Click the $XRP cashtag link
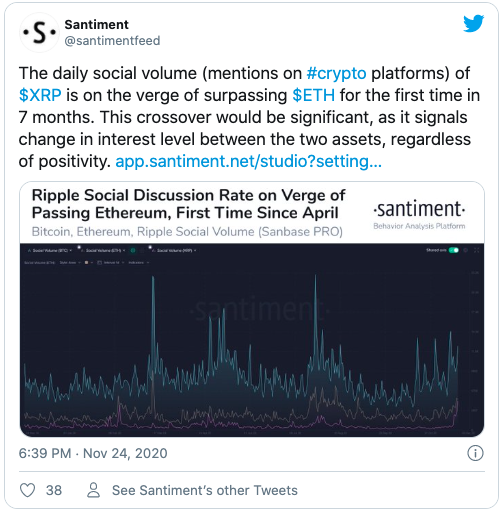 coord(40,95)
